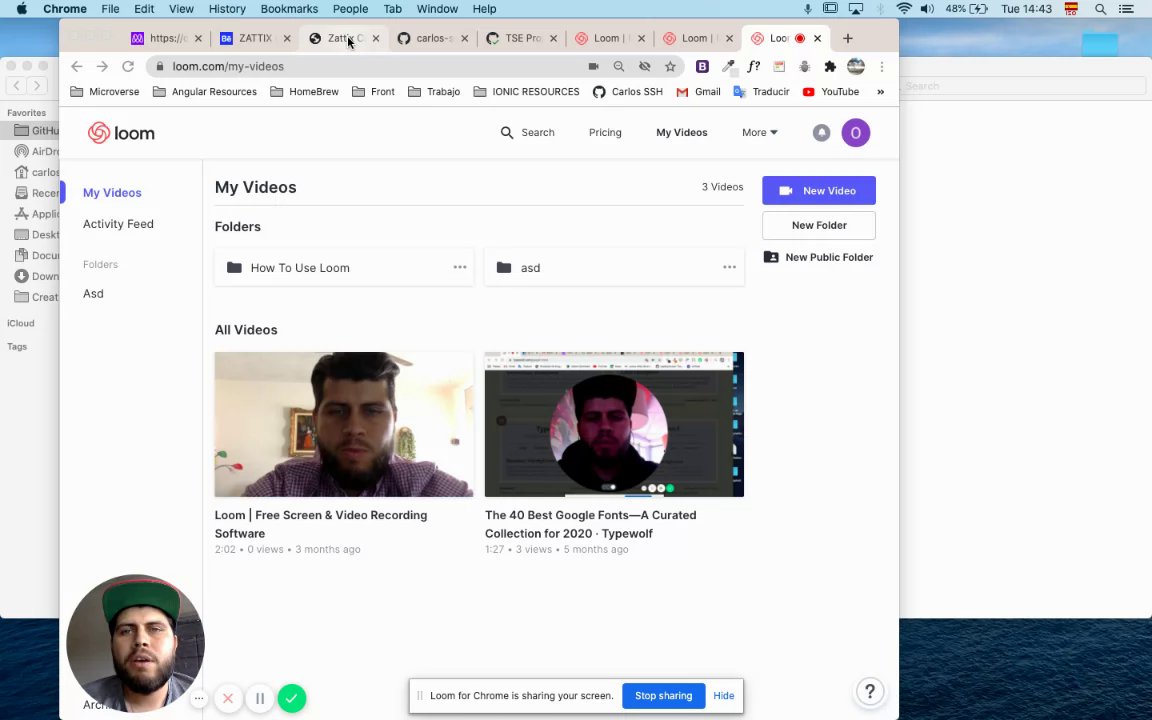Click the New Folder button
Viewport: 1152px width, 720px height.
pyautogui.click(x=818, y=226)
